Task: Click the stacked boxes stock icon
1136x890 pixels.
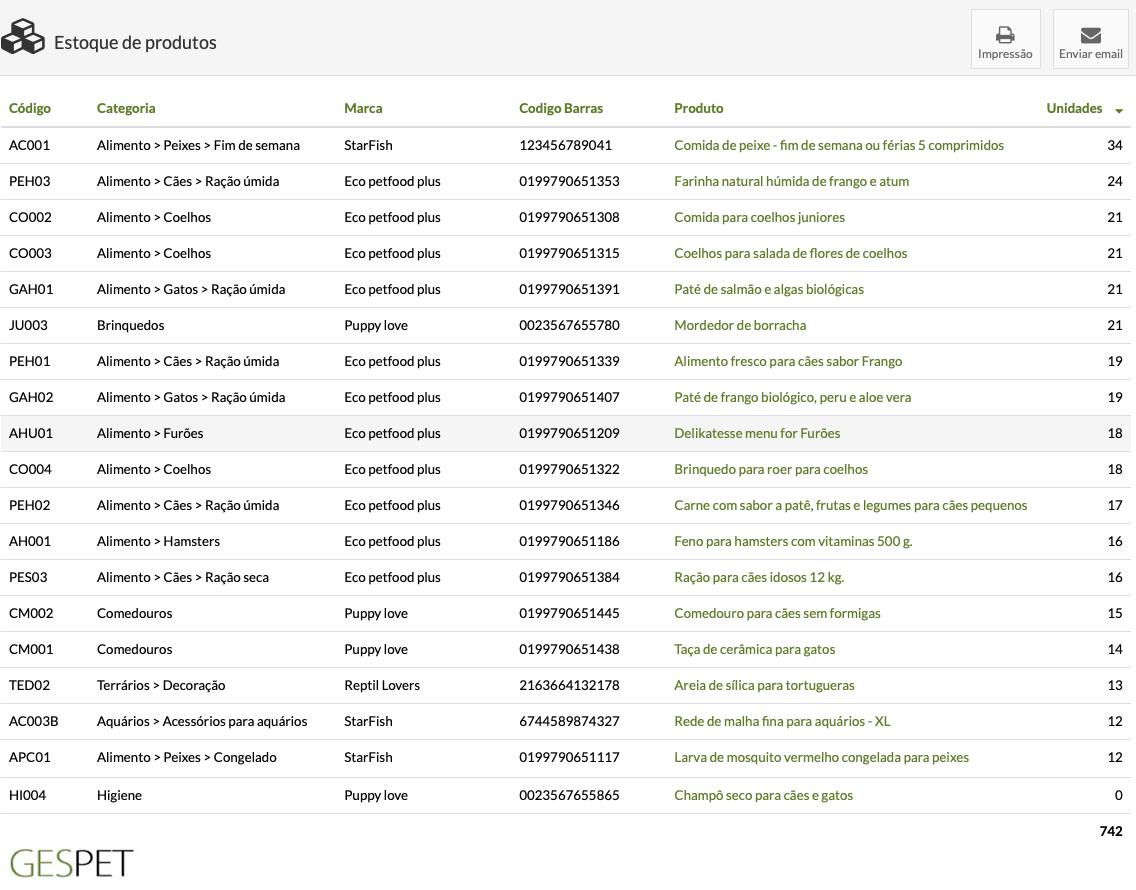Action: [23, 38]
